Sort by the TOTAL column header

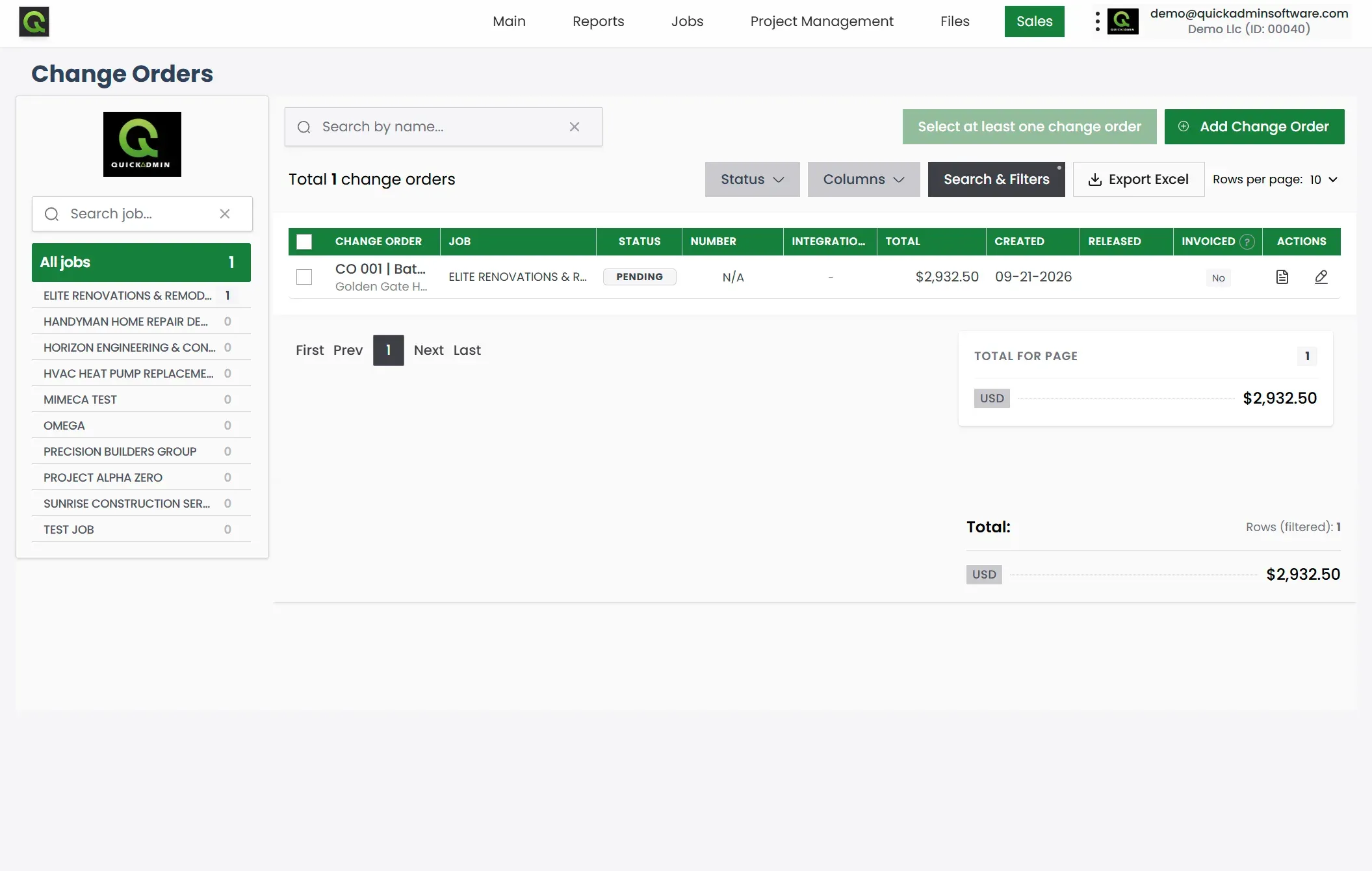tap(931, 242)
